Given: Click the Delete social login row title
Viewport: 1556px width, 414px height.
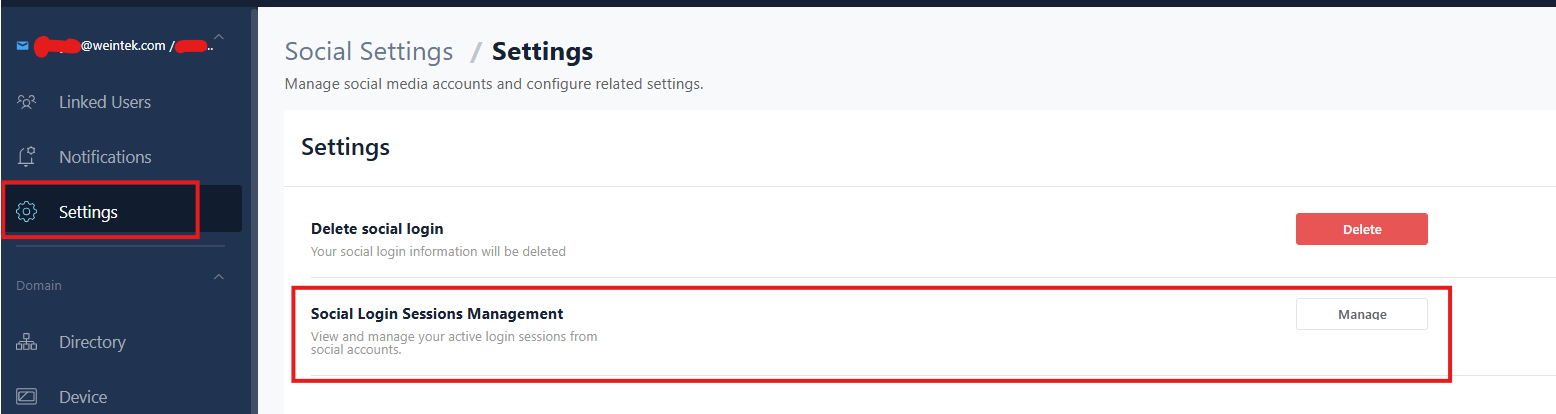Looking at the screenshot, I should [x=377, y=229].
